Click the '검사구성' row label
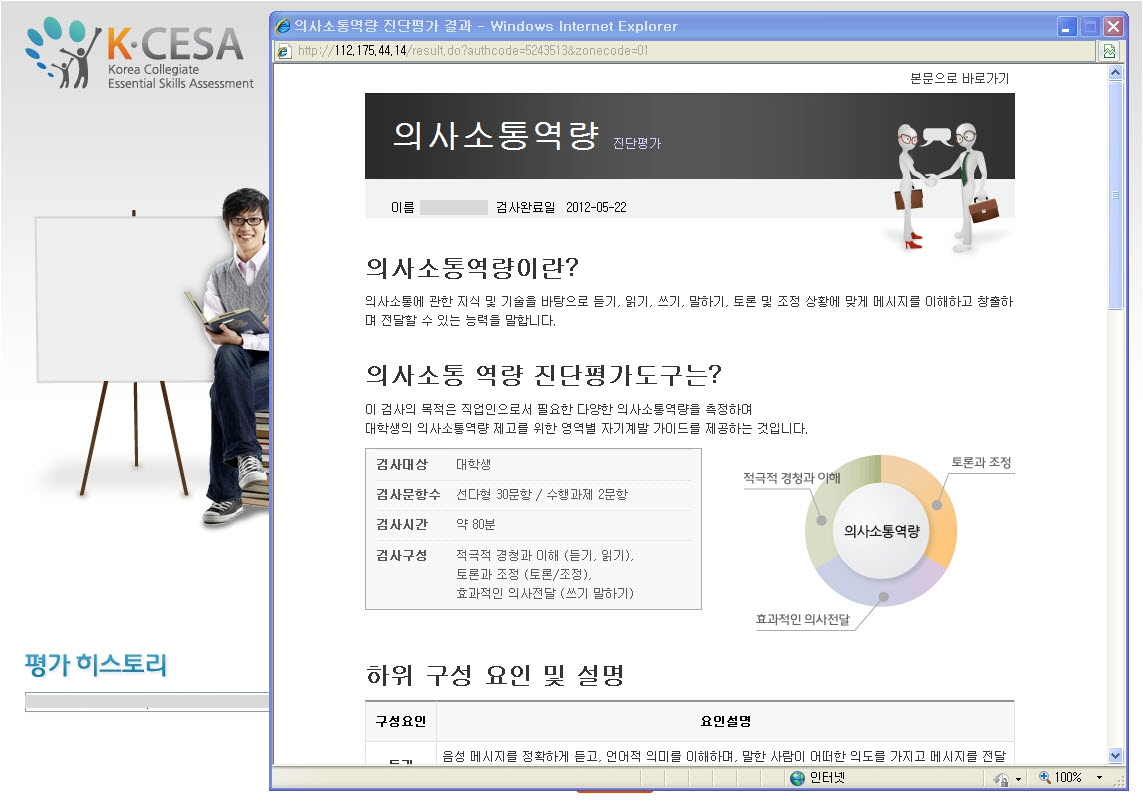 [x=402, y=555]
